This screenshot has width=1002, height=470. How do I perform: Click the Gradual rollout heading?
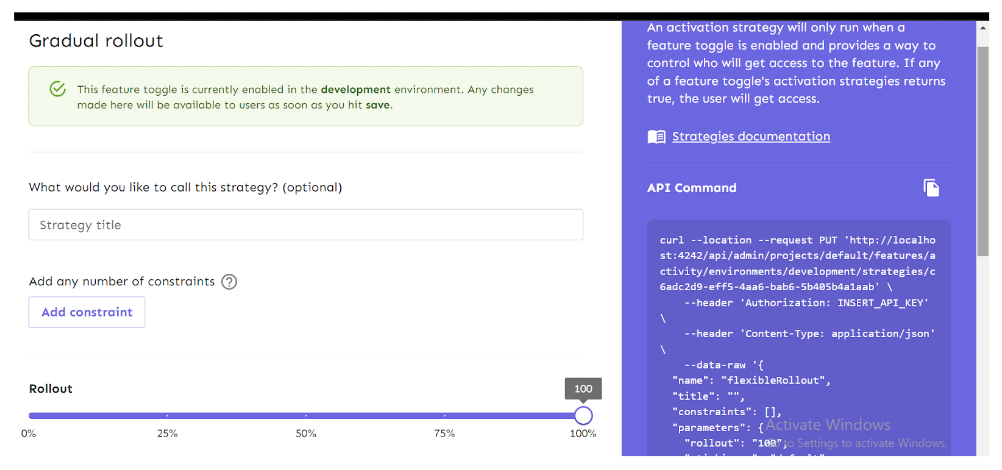96,41
